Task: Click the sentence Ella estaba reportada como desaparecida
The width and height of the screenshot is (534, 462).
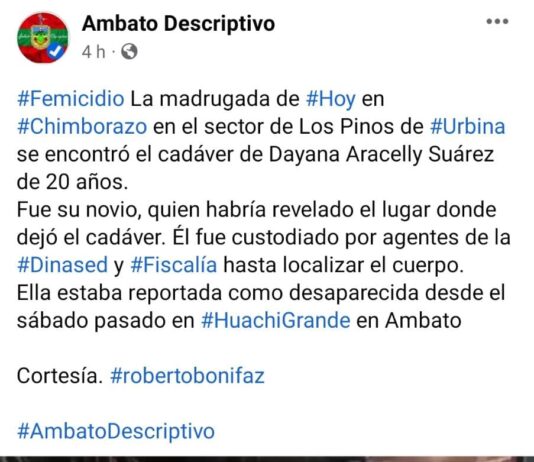Action: (261, 307)
